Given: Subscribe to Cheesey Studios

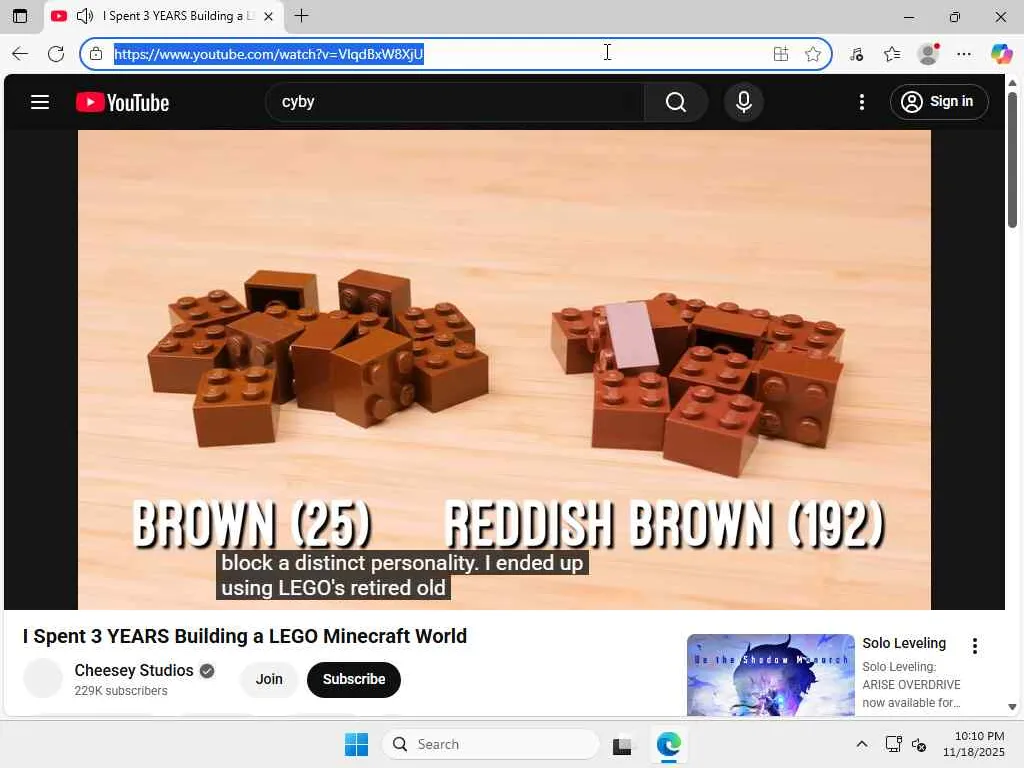Looking at the screenshot, I should (x=353, y=679).
